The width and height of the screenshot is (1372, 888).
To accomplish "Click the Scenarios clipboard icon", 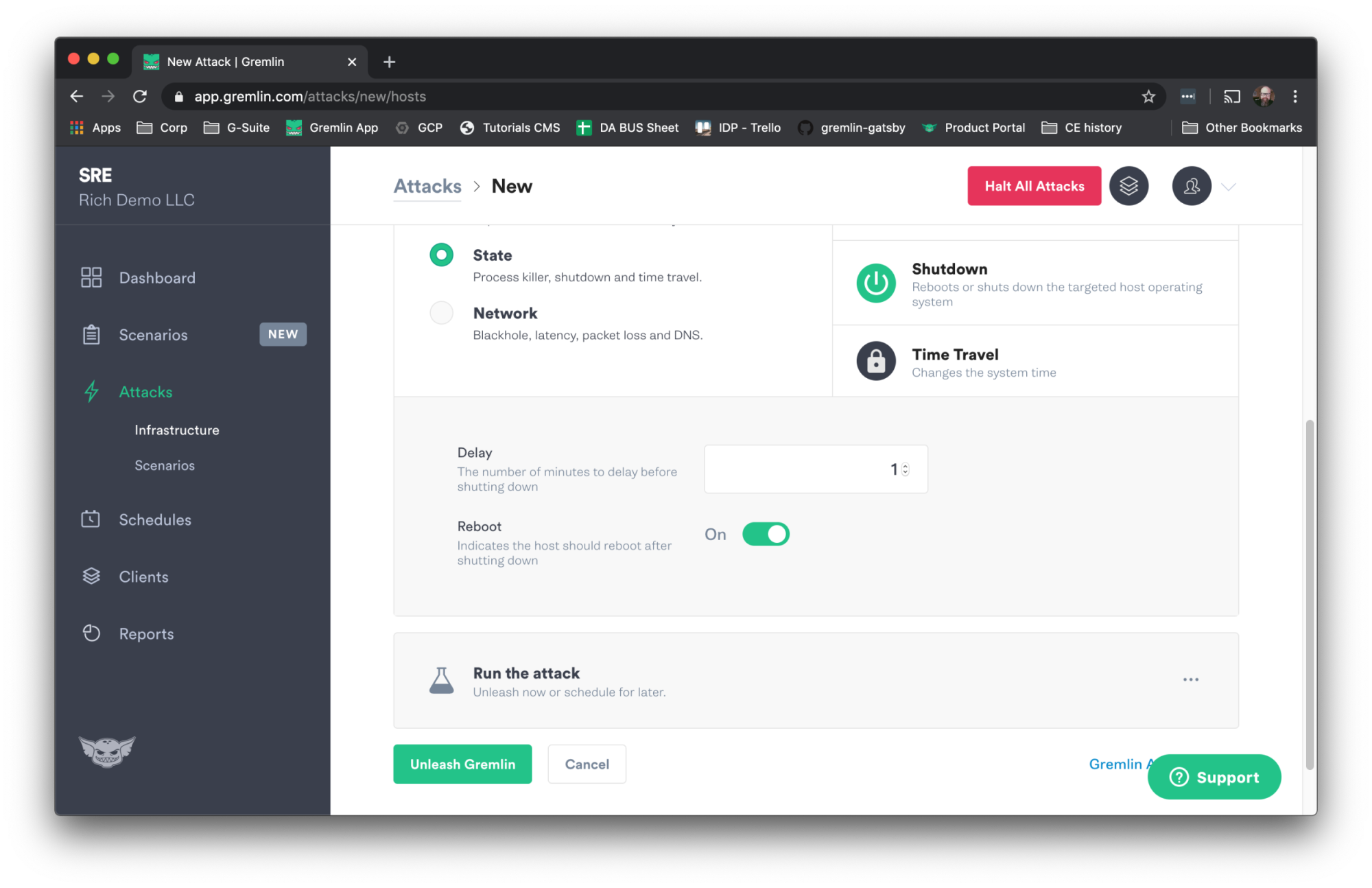I will pos(91,334).
